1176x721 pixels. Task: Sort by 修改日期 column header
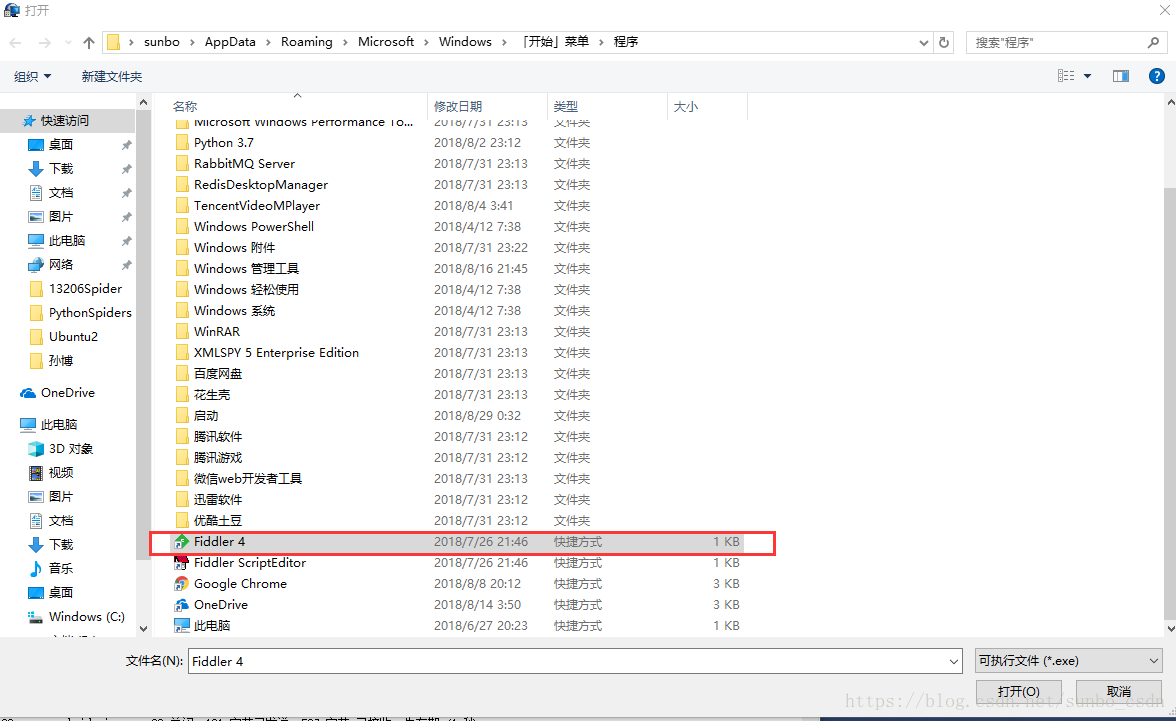458,107
